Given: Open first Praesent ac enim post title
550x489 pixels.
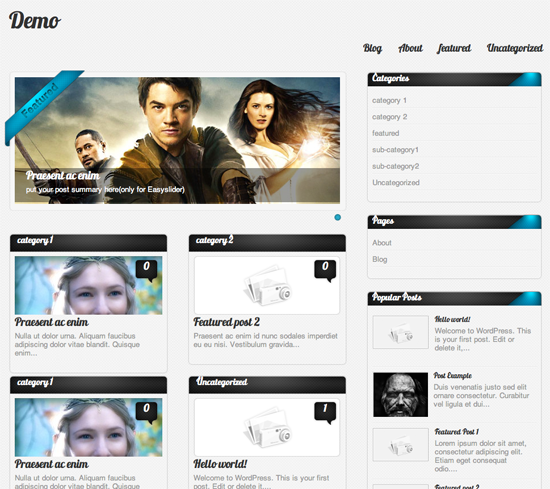Looking at the screenshot, I should pos(52,322).
